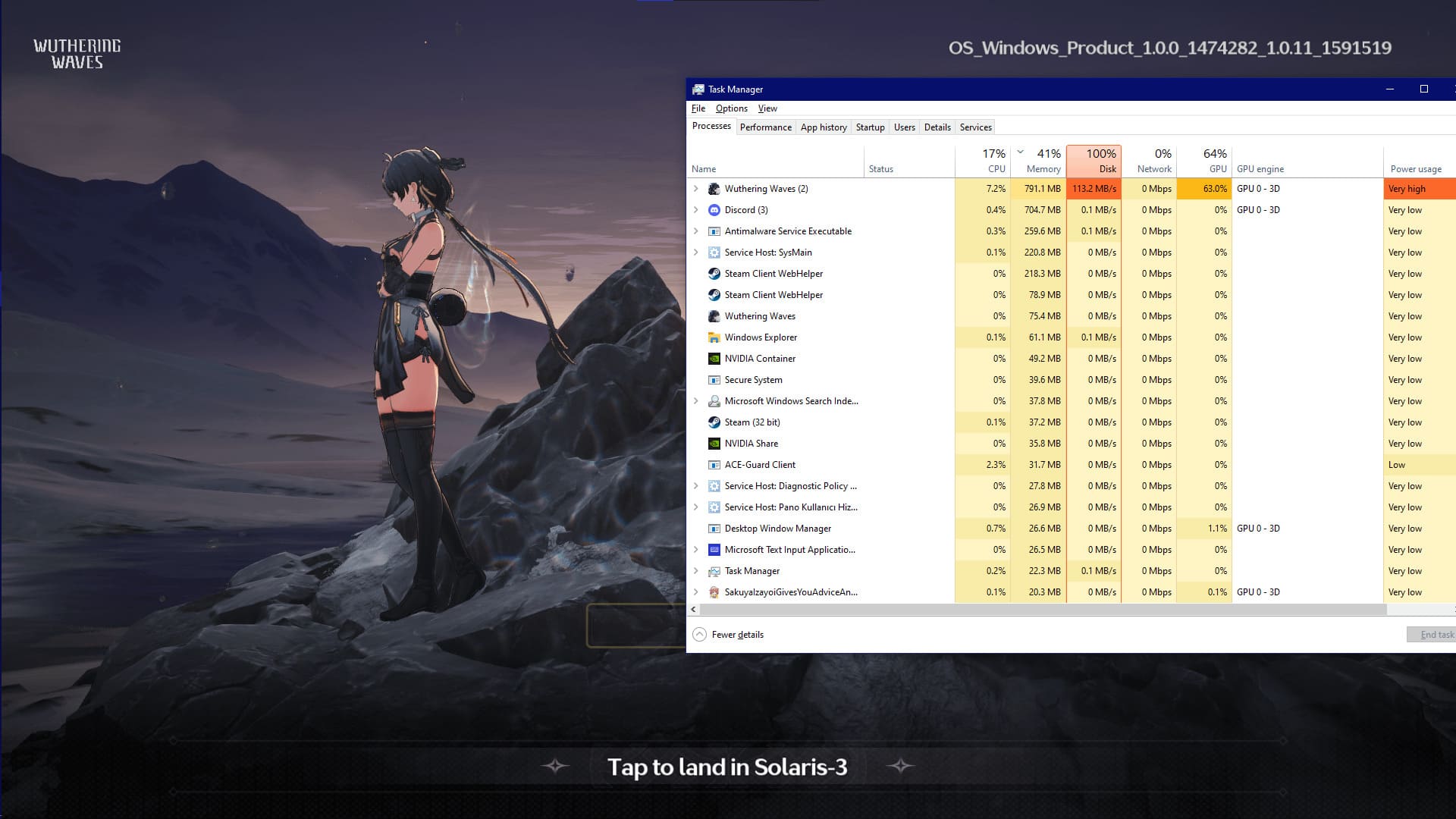Sort processes by Network column
This screenshot has height=819, width=1456.
tap(1149, 161)
